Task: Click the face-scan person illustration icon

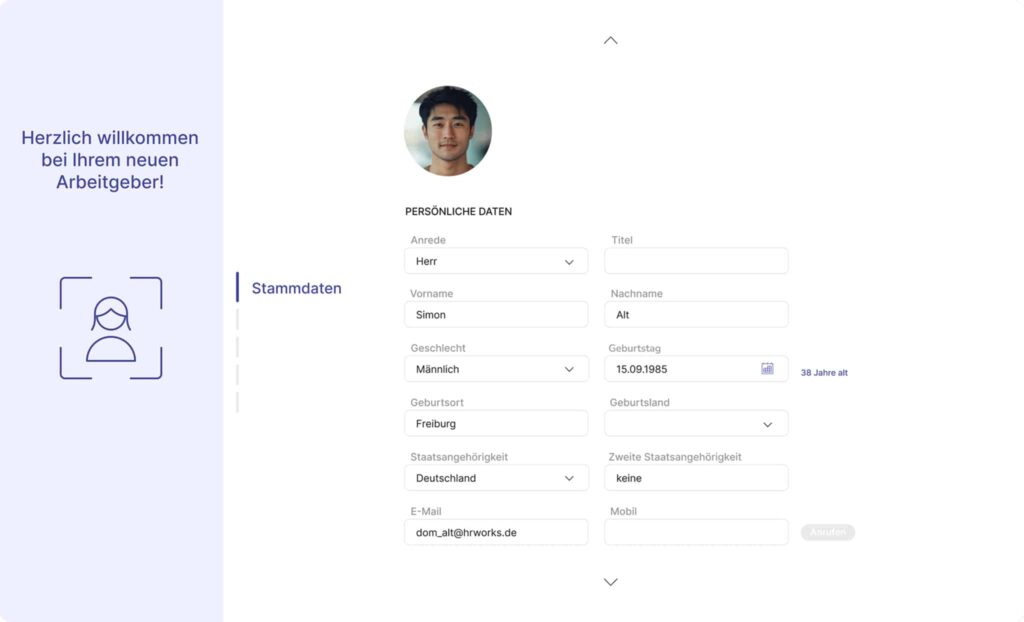Action: click(x=110, y=328)
